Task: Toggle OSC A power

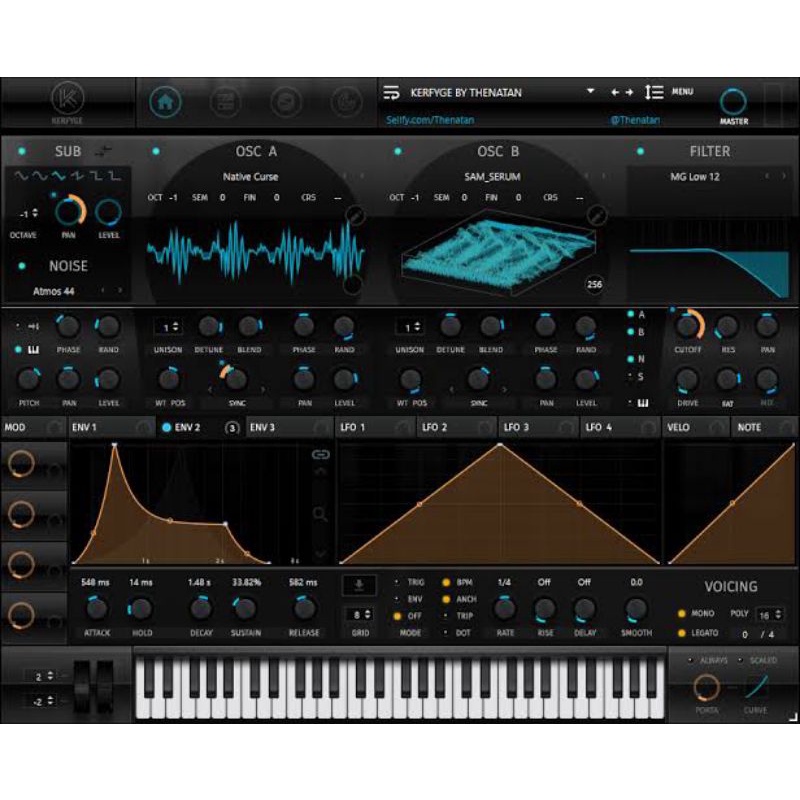Action: (156, 151)
